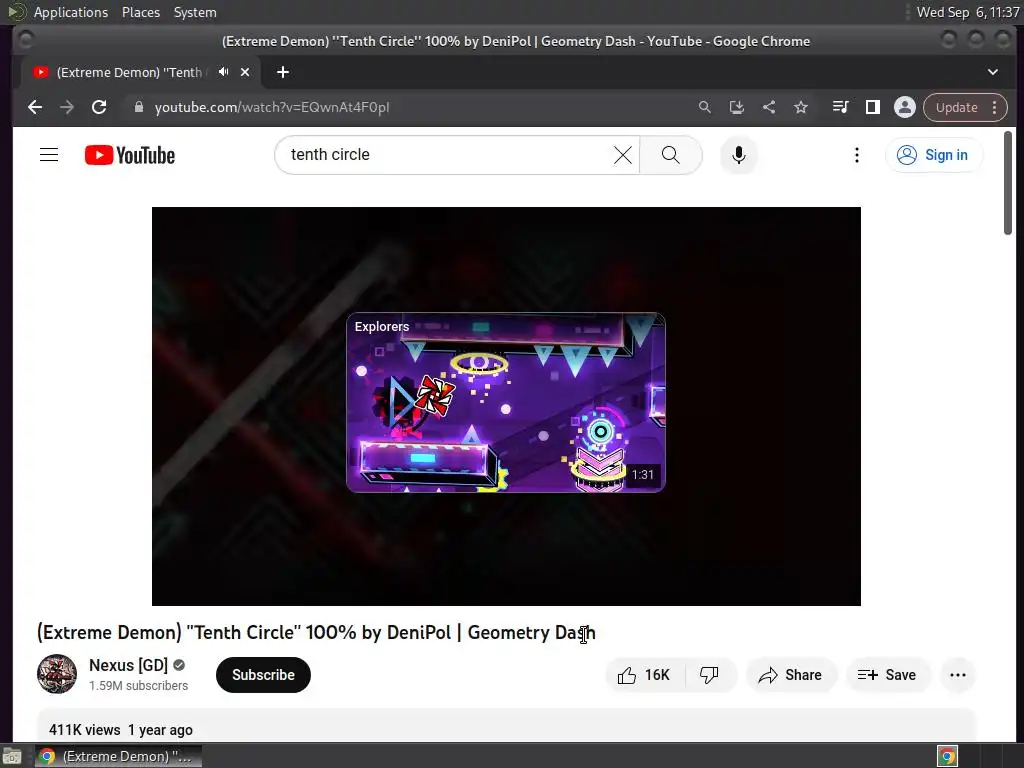
Task: View site information lock icon
Action: coord(138,107)
